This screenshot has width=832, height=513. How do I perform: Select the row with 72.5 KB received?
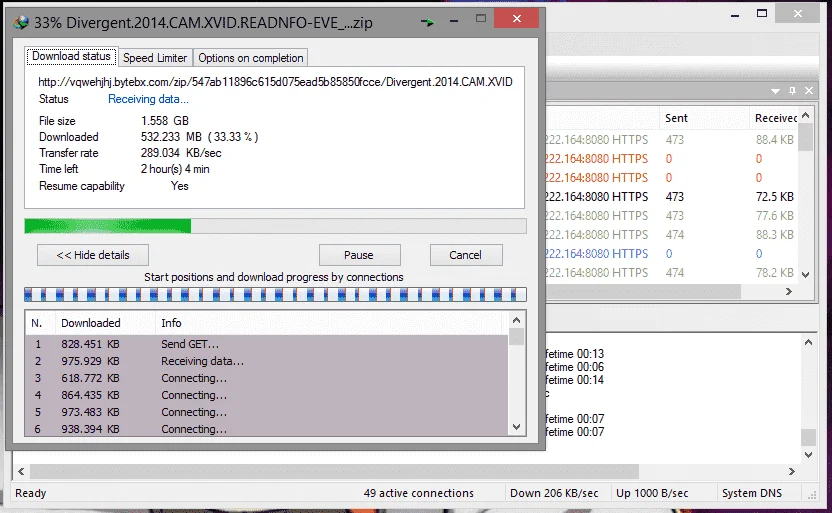[x=672, y=197]
